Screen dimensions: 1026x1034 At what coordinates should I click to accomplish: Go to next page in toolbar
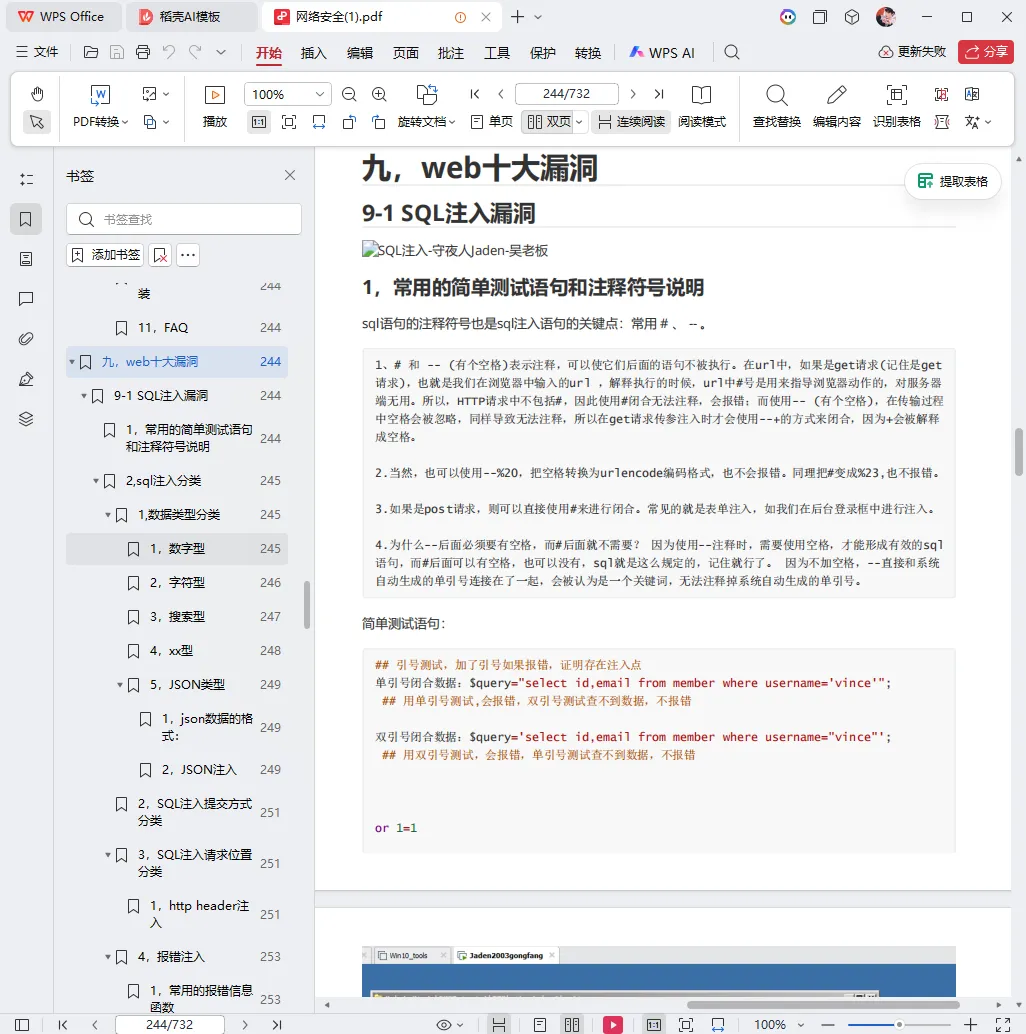pyautogui.click(x=633, y=94)
